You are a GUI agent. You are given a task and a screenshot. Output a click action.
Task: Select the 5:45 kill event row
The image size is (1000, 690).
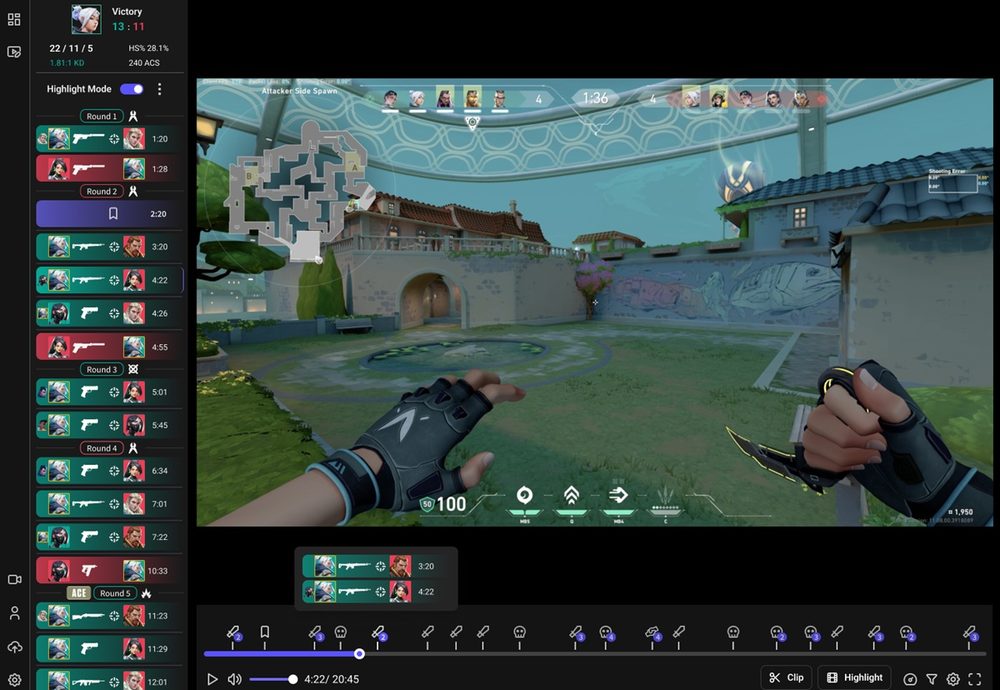109,425
